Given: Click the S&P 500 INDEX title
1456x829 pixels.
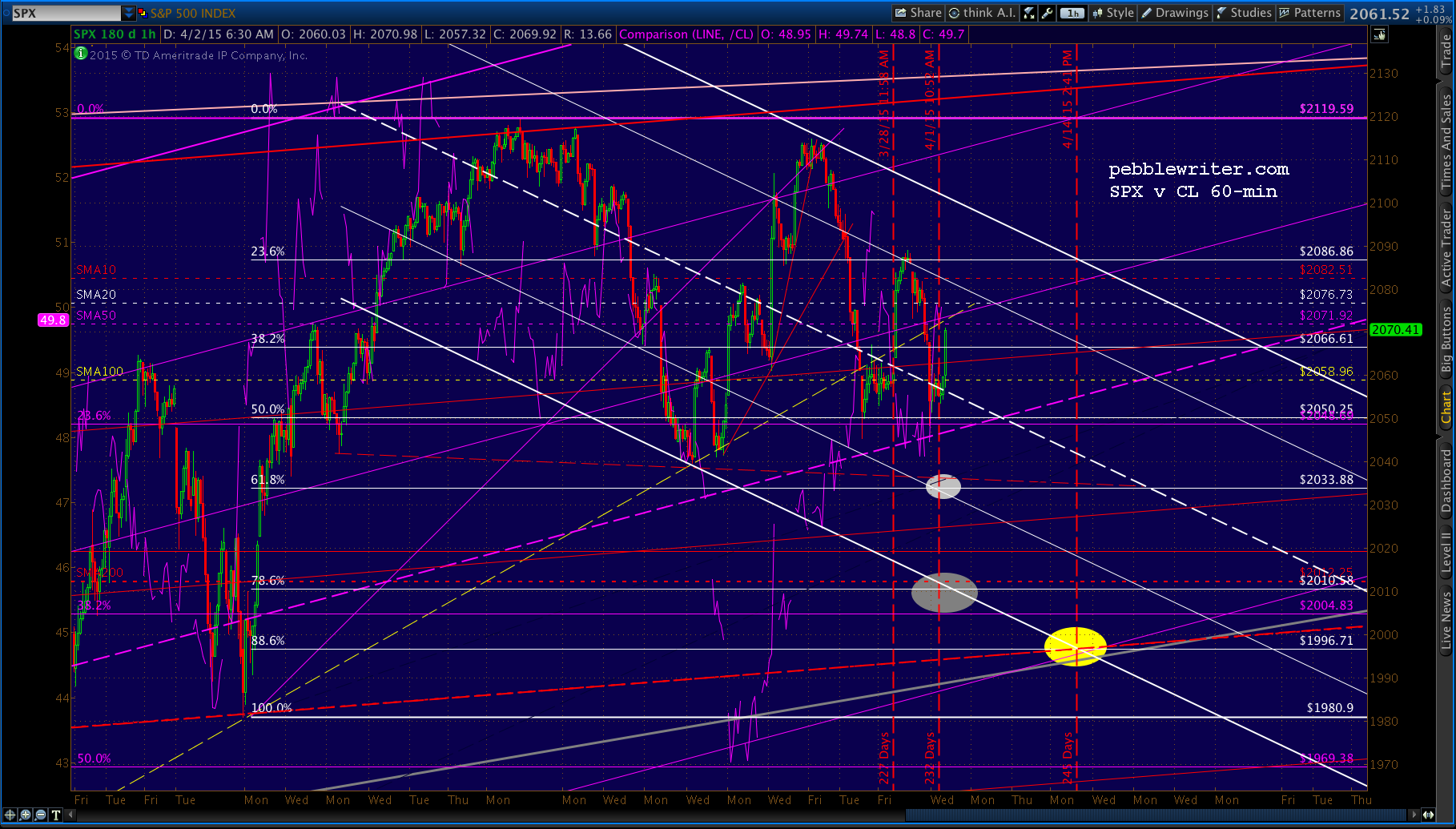Looking at the screenshot, I should (x=193, y=14).
